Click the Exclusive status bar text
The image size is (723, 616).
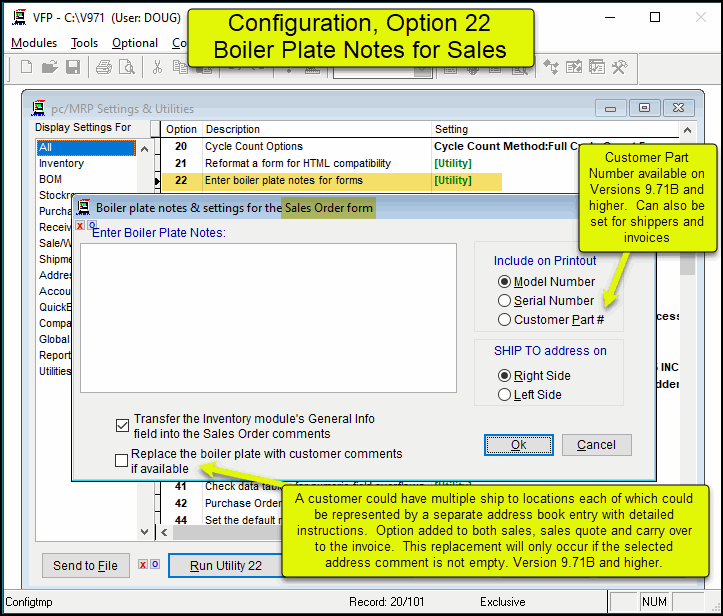click(503, 602)
